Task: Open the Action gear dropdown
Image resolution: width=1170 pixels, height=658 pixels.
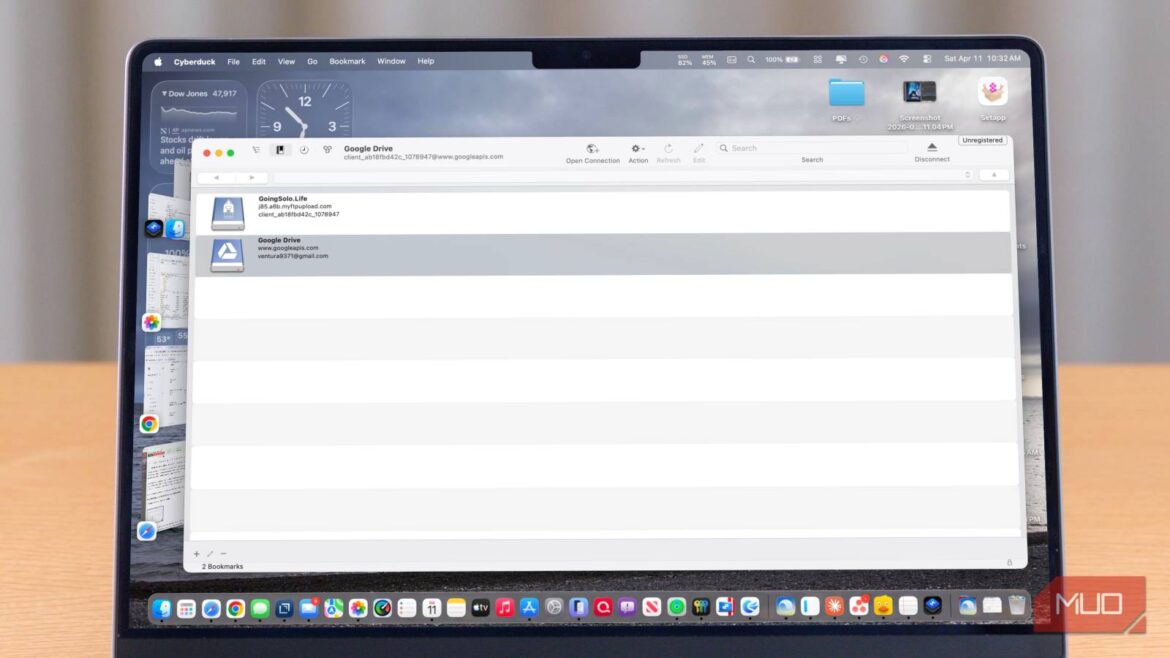Action: coord(638,150)
